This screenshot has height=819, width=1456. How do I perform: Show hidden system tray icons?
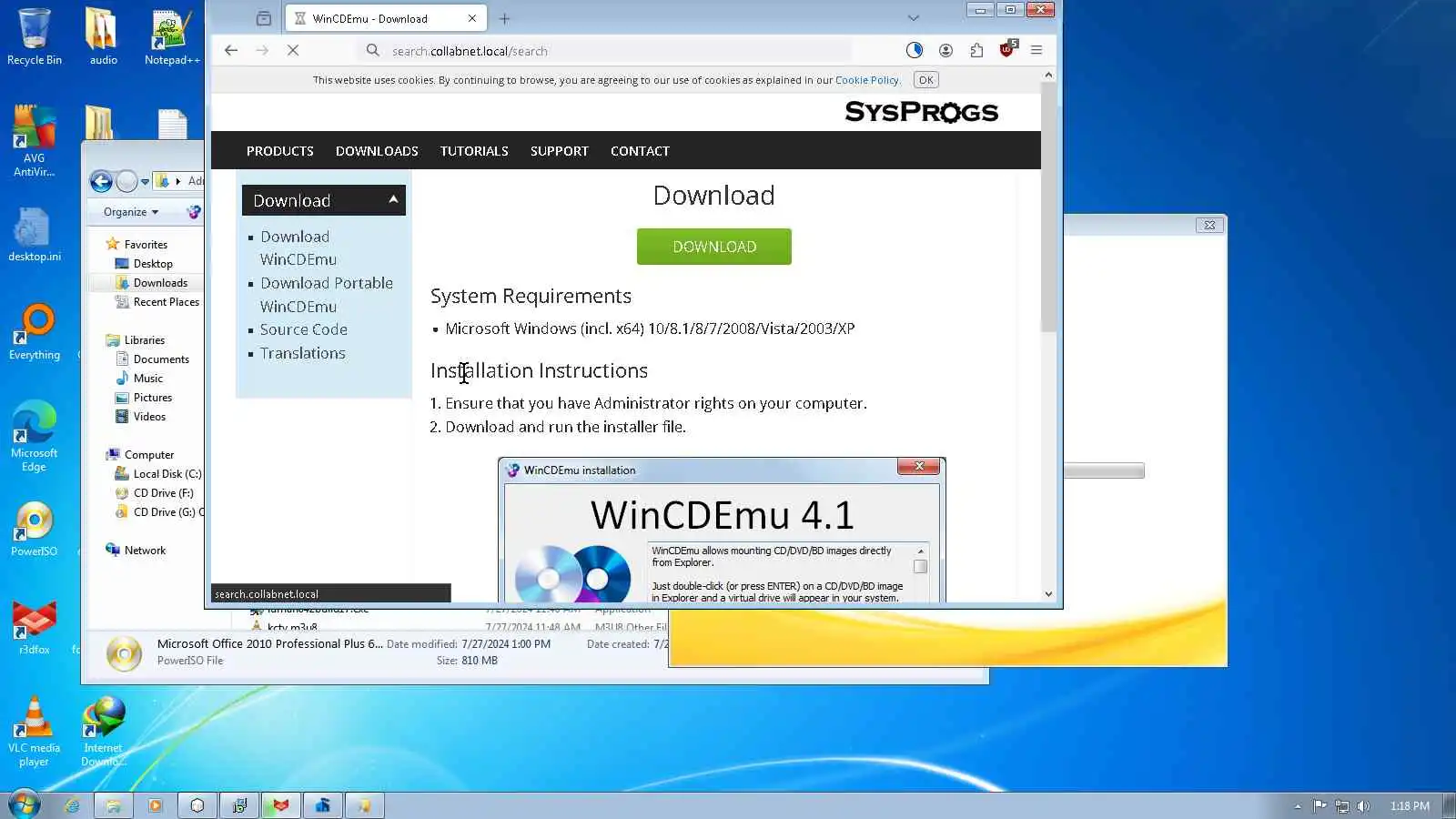pos(1298,806)
